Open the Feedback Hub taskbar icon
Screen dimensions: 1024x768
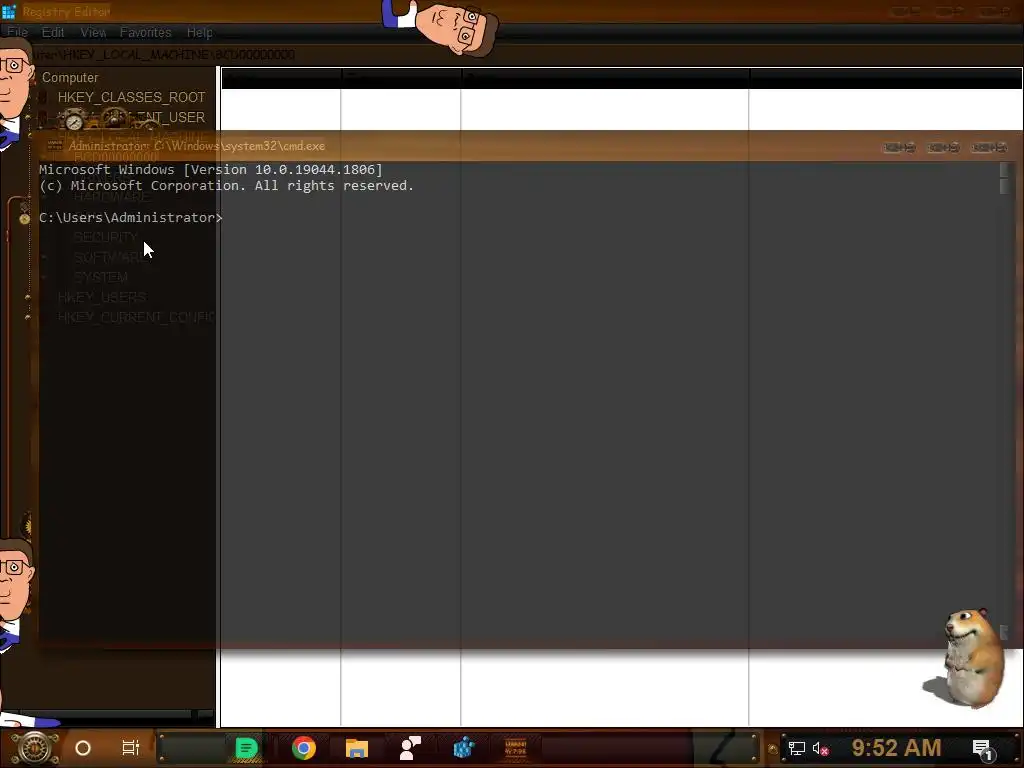click(410, 748)
